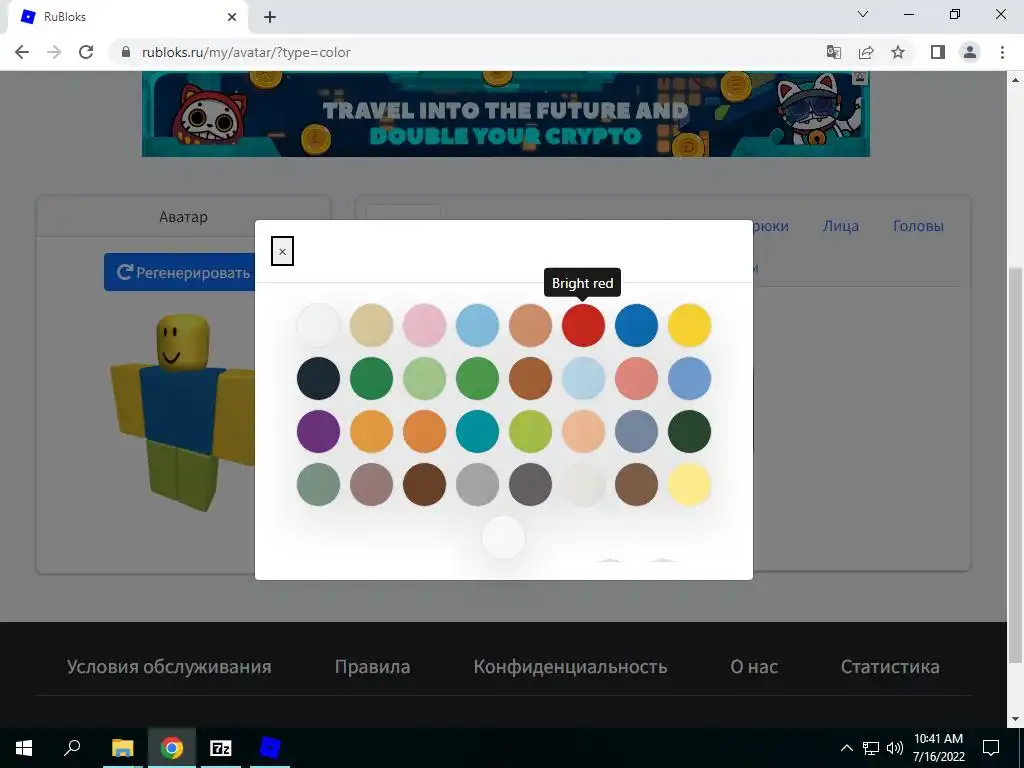Open File Explorer from taskbar
Screen dimensions: 1024x768
[x=123, y=748]
